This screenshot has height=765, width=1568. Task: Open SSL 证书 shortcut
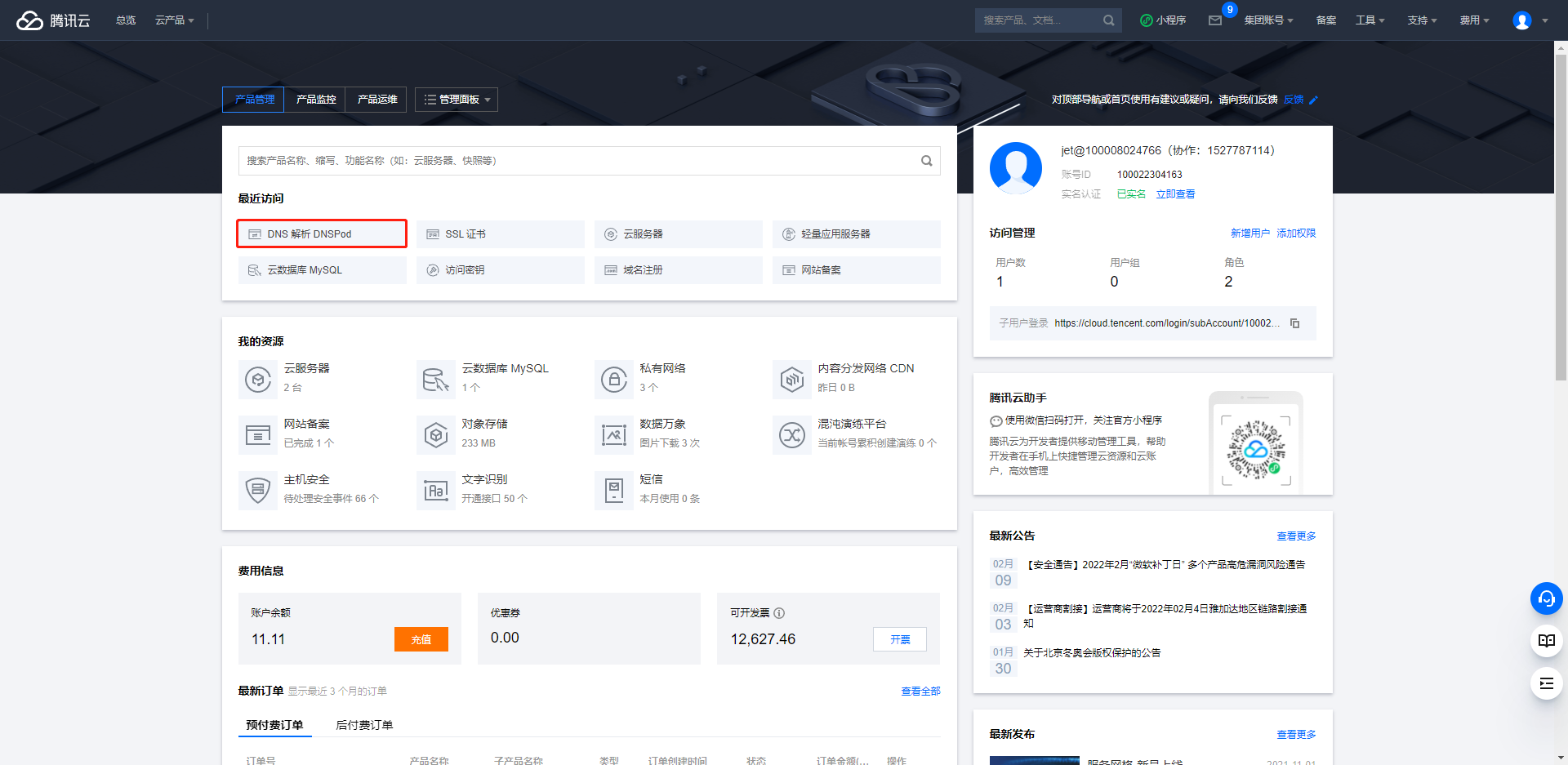[501, 234]
